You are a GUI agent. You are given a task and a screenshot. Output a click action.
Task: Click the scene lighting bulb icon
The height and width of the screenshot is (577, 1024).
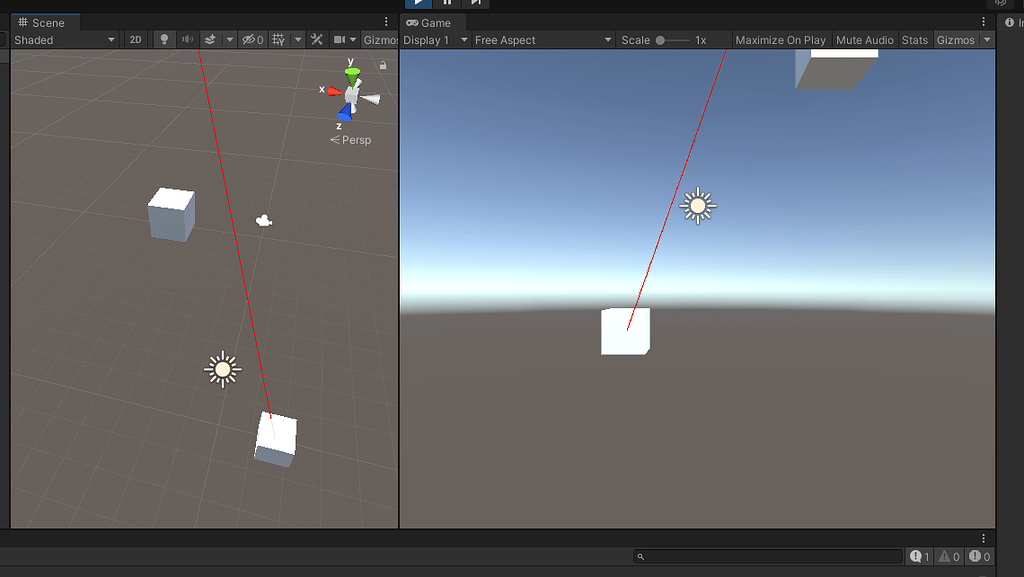[164, 40]
